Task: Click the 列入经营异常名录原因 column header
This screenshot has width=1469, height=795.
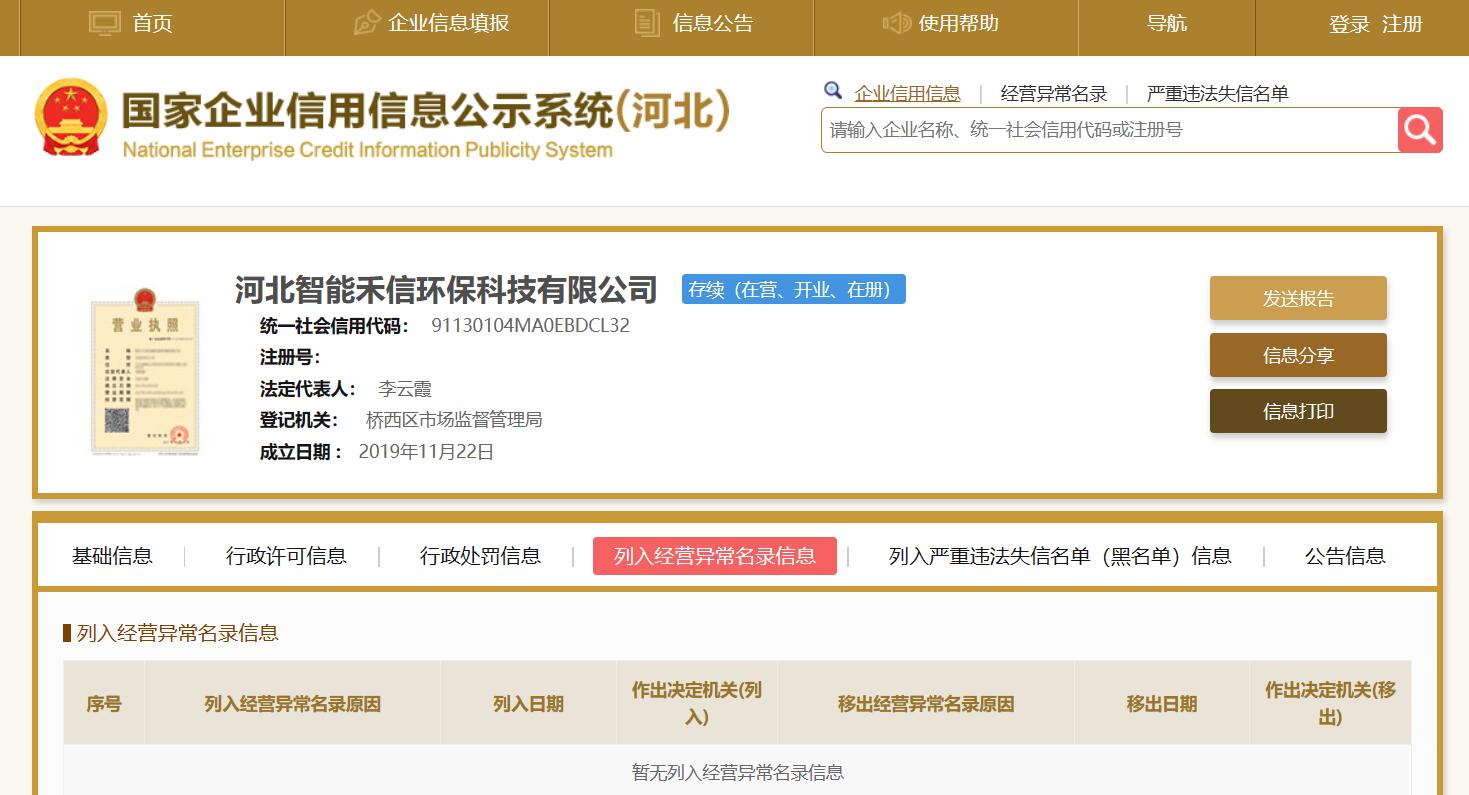Action: click(292, 704)
